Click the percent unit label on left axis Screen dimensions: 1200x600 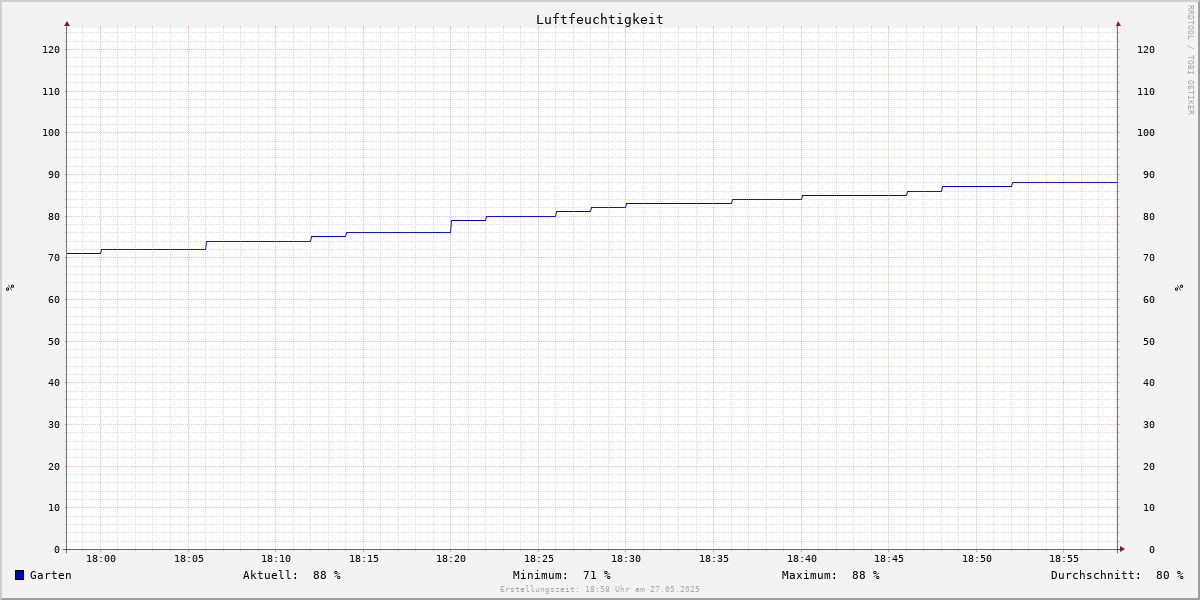click(10, 287)
